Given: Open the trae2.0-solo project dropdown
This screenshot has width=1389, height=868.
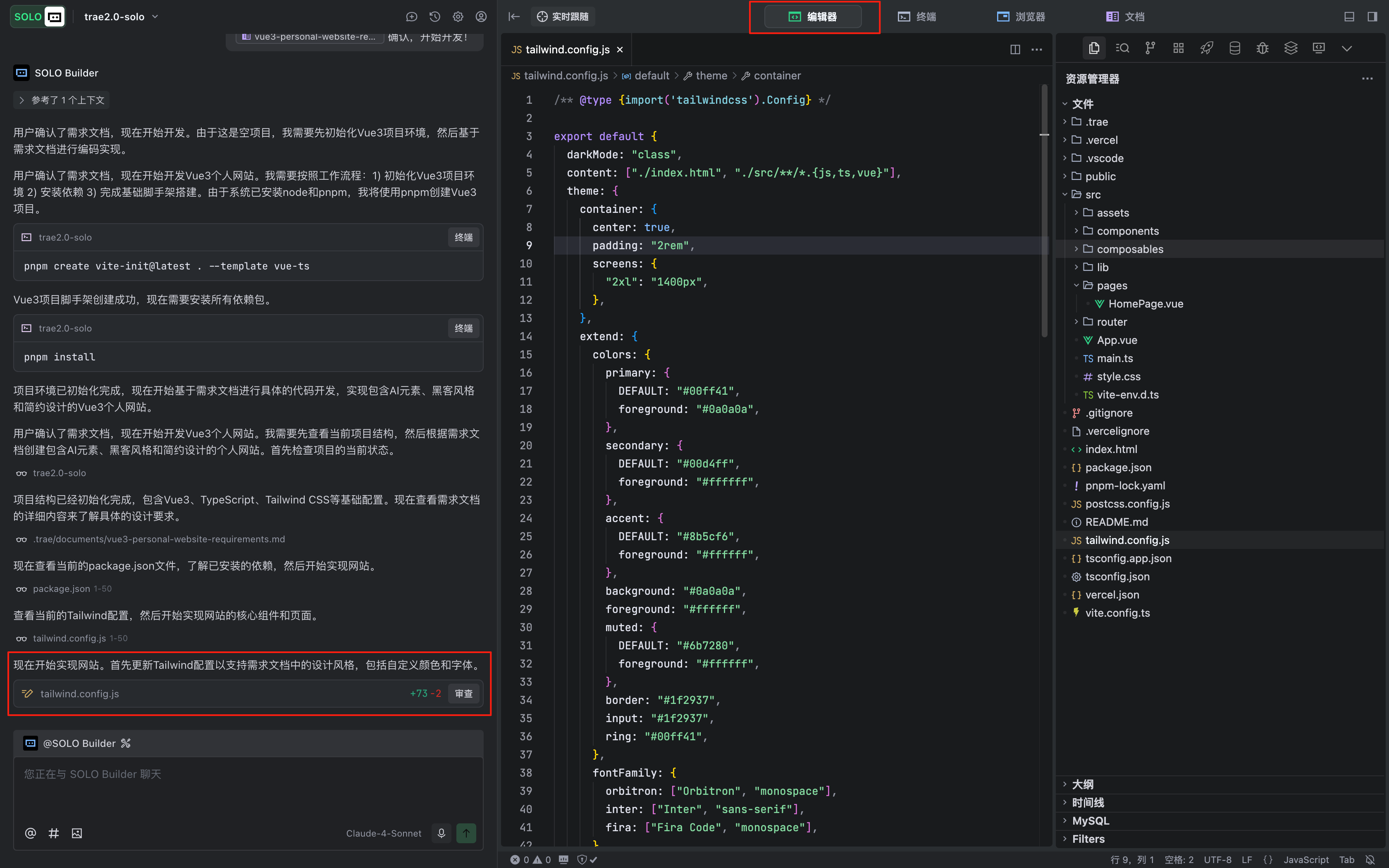Looking at the screenshot, I should [x=121, y=17].
